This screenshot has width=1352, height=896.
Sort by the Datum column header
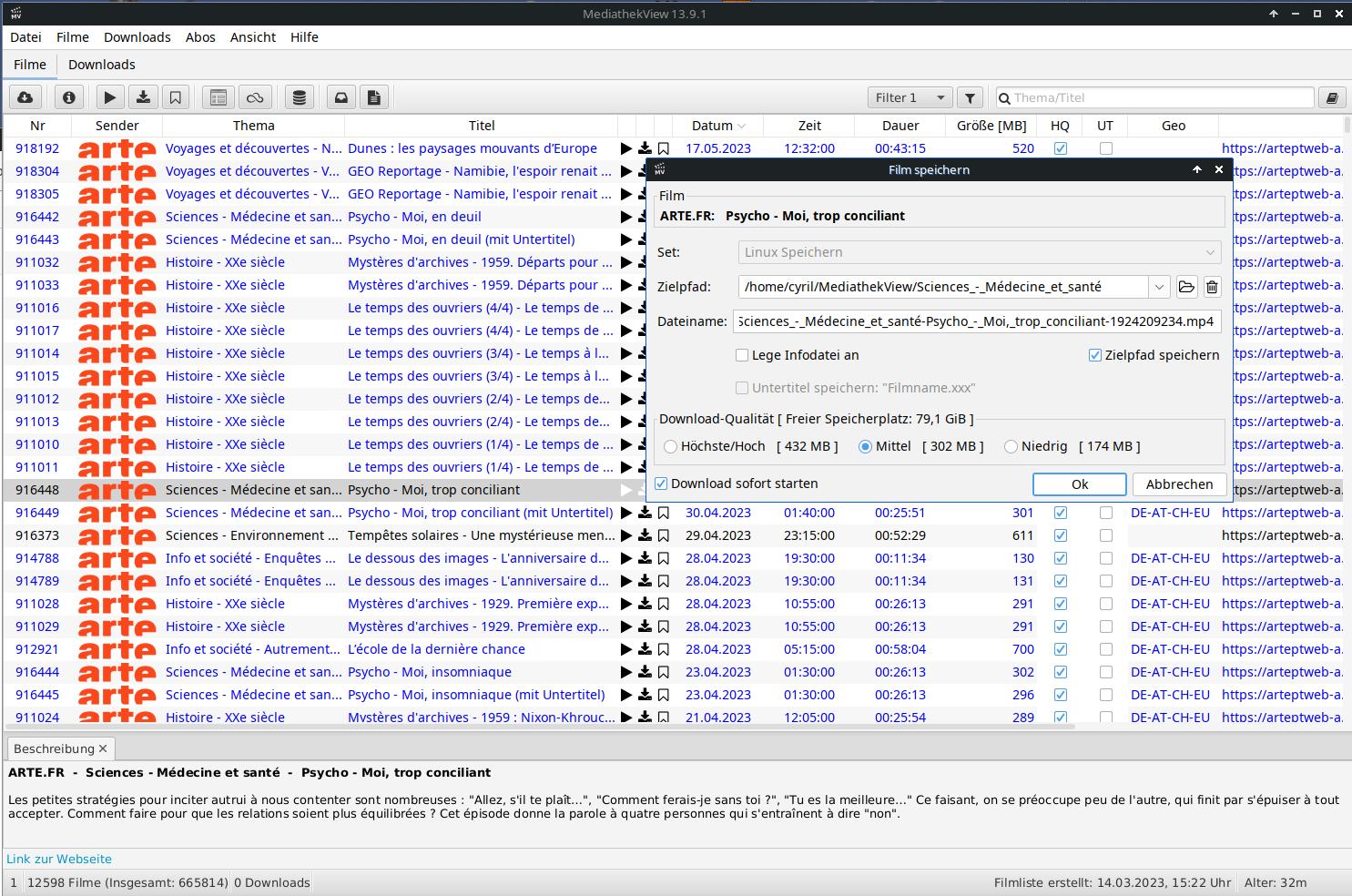[x=717, y=126]
